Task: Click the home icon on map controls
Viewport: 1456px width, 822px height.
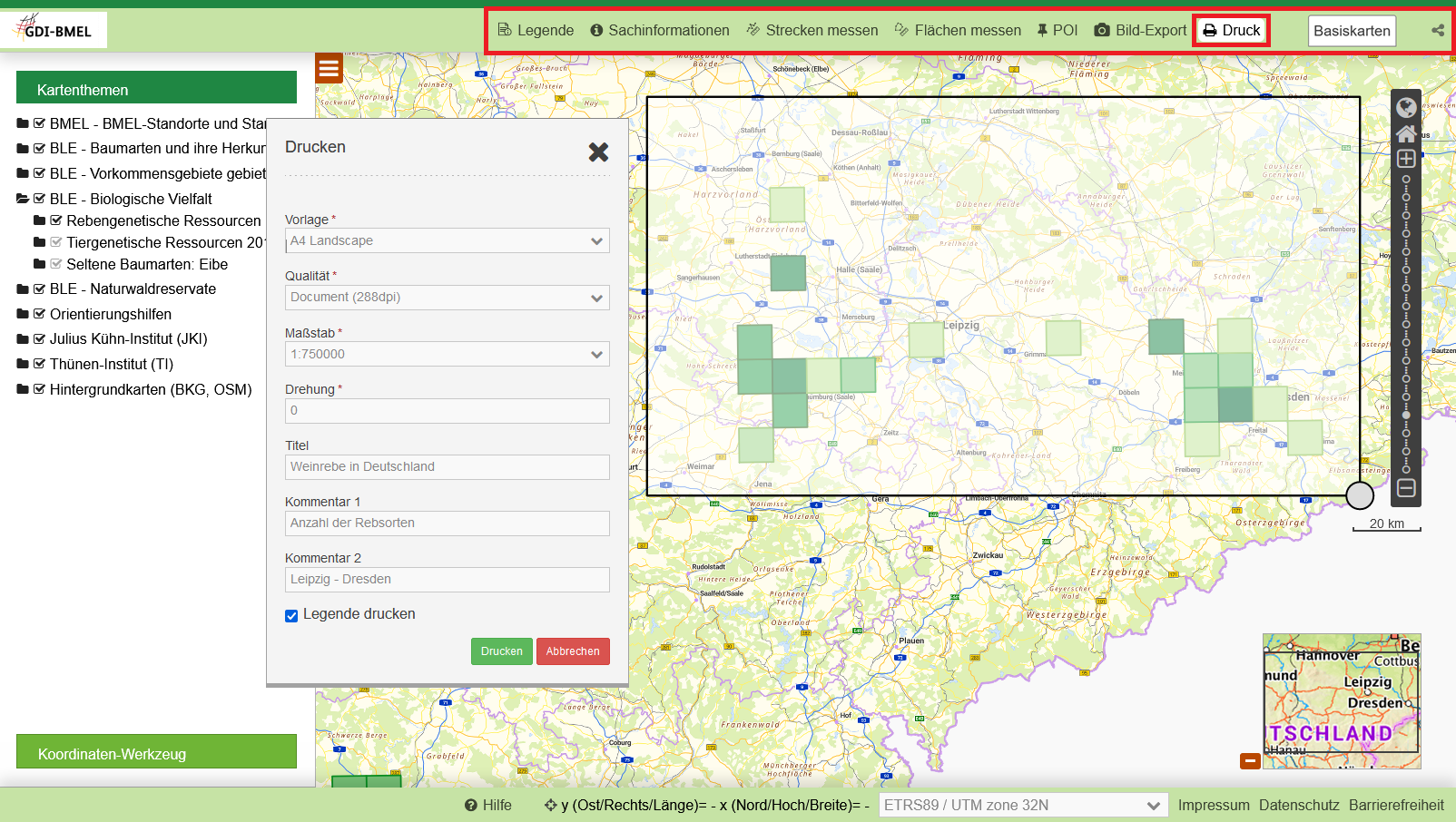Action: tap(1406, 134)
